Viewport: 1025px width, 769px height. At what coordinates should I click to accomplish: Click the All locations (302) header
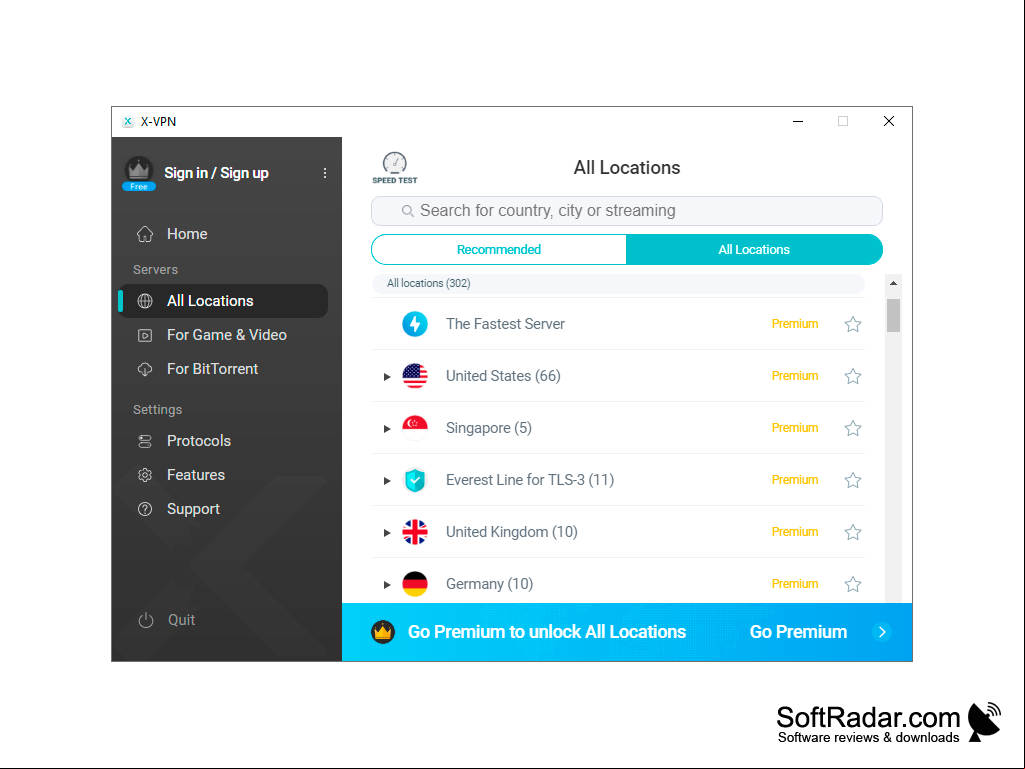[618, 283]
